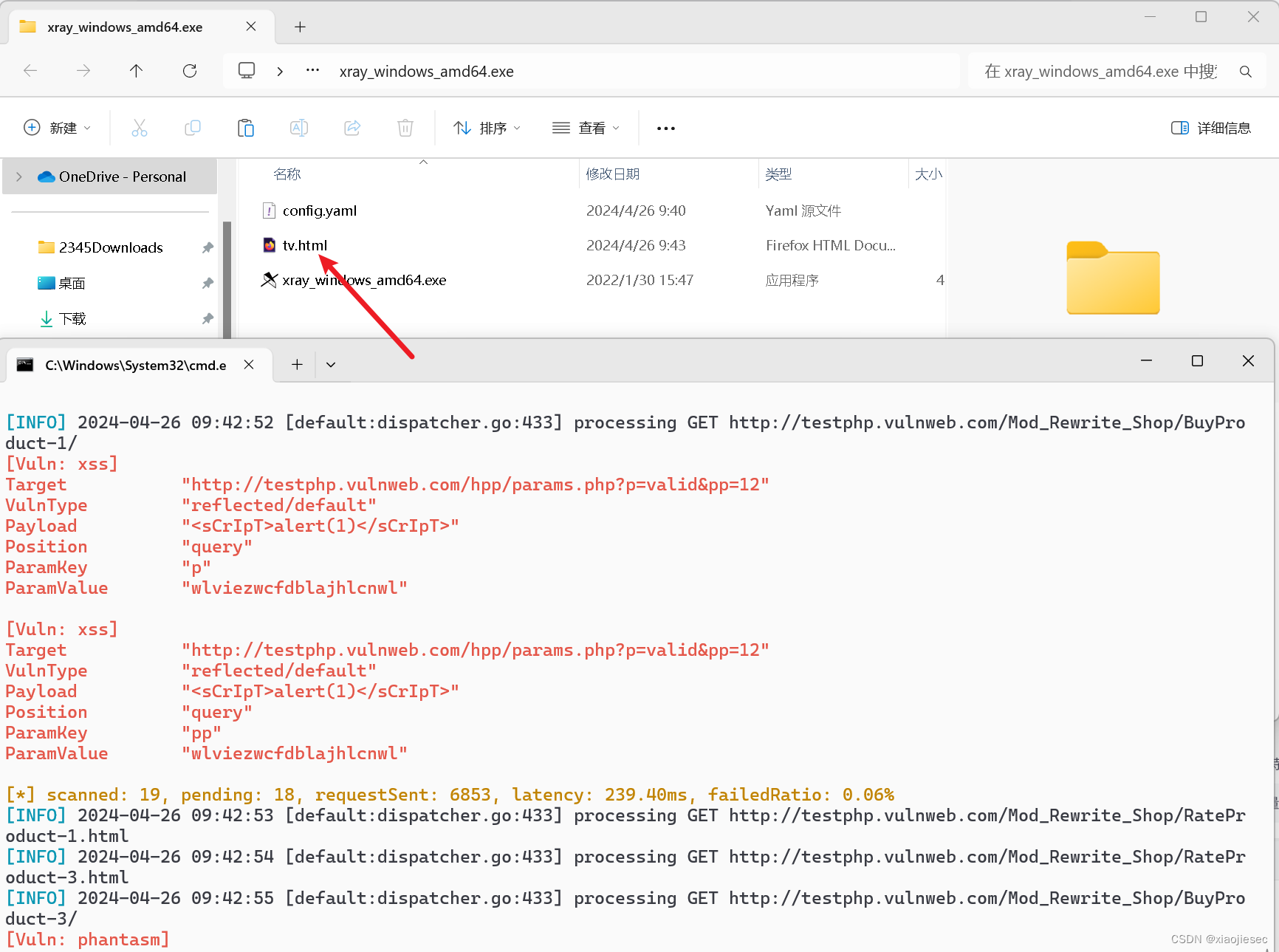Screen dimensions: 1279x952
Task: Unpin 2345Downloads using its pin icon
Action: (x=208, y=247)
